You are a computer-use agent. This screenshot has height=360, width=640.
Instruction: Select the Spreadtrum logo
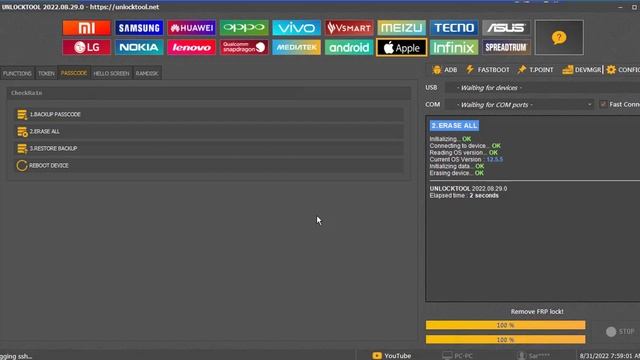coord(507,47)
